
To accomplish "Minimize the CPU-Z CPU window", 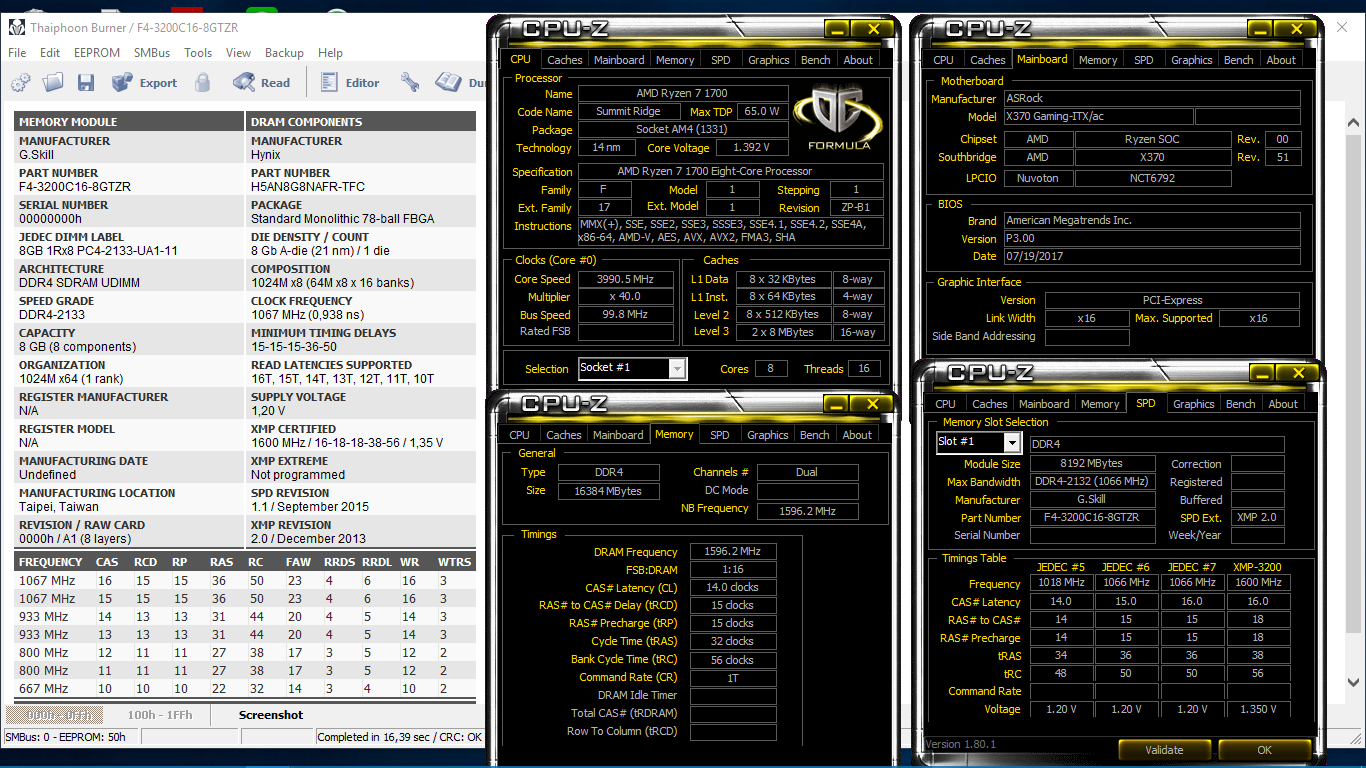I will [x=838, y=29].
